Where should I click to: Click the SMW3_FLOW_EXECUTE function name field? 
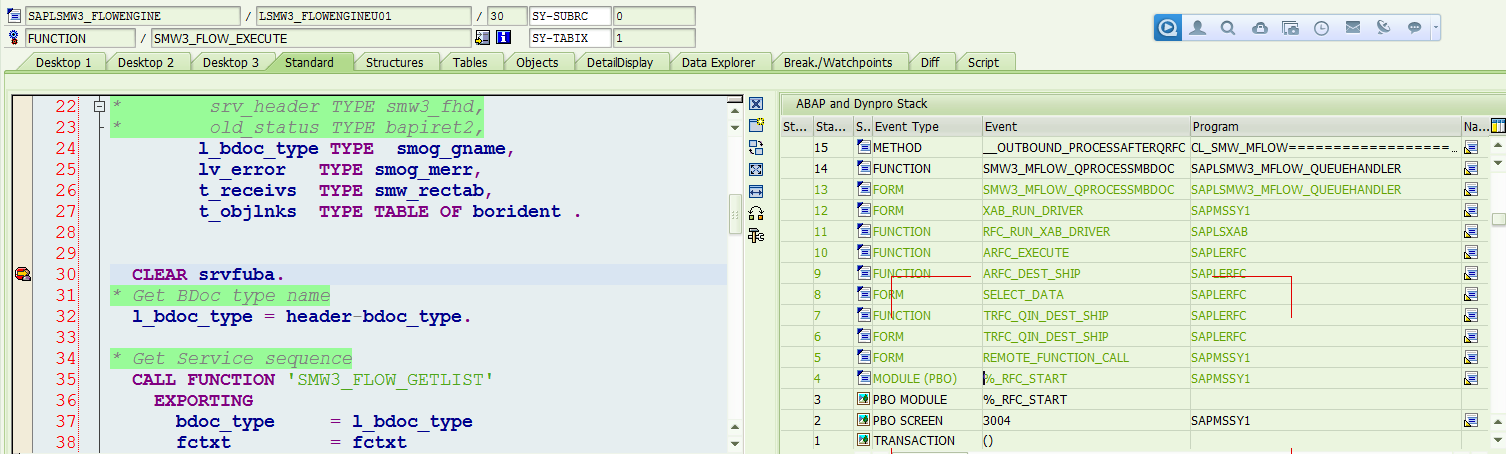click(311, 38)
